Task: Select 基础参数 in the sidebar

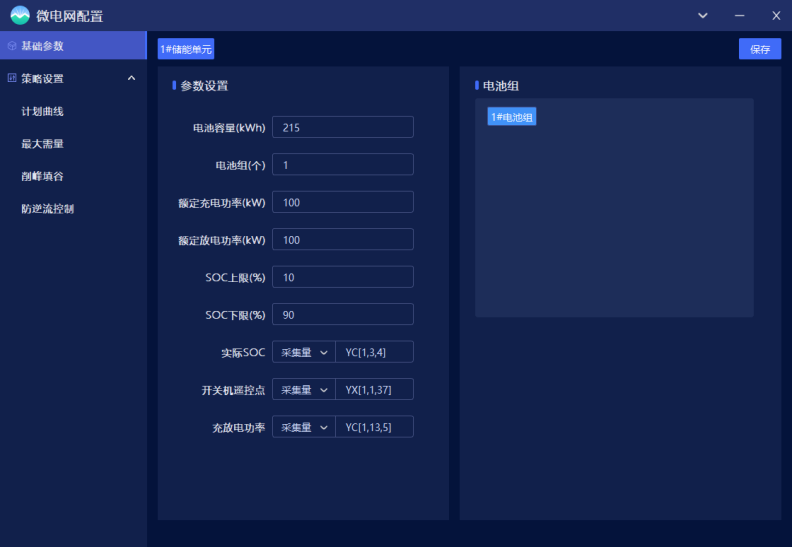Action: tap(73, 45)
